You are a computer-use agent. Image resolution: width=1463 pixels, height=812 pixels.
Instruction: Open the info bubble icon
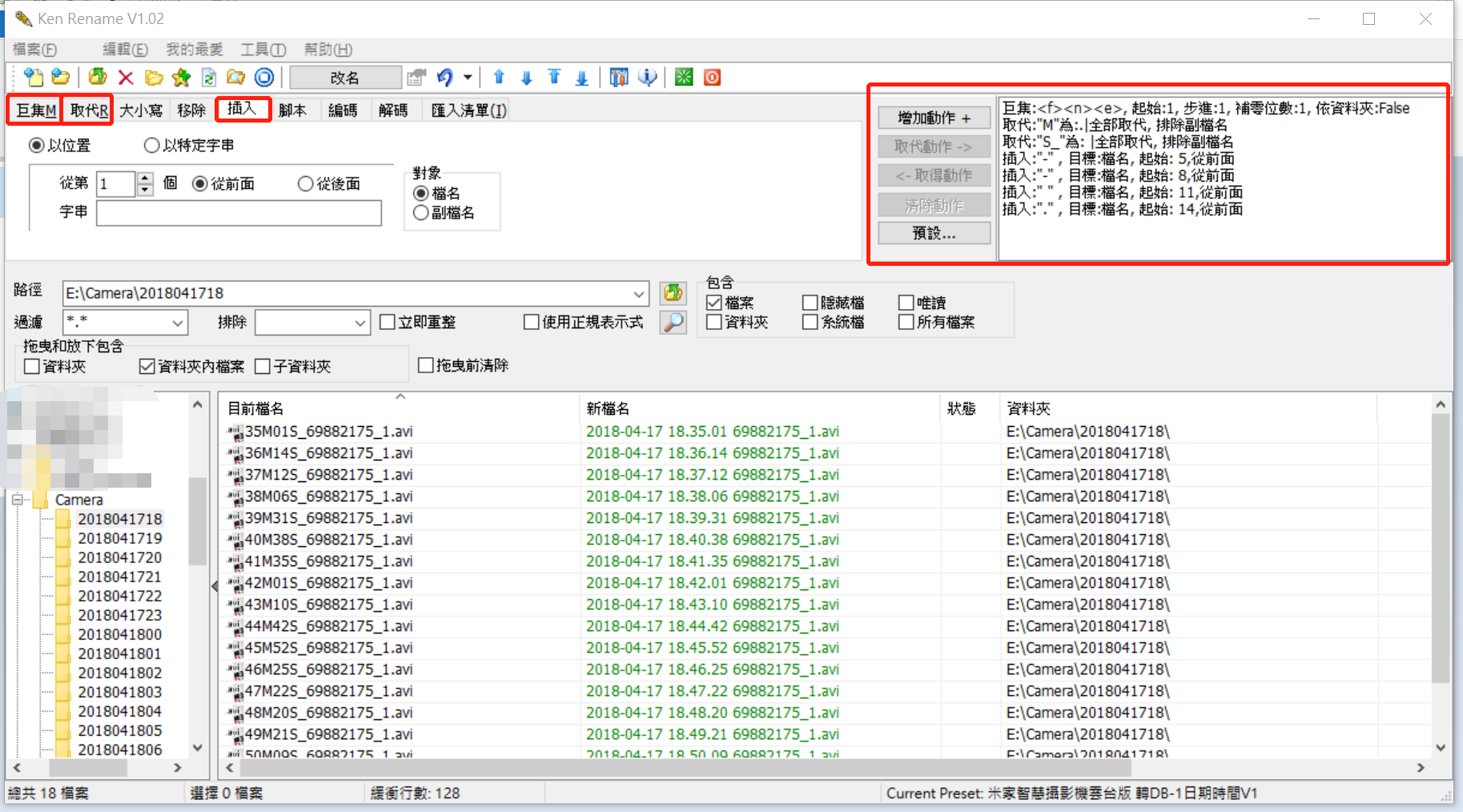pyautogui.click(x=647, y=77)
